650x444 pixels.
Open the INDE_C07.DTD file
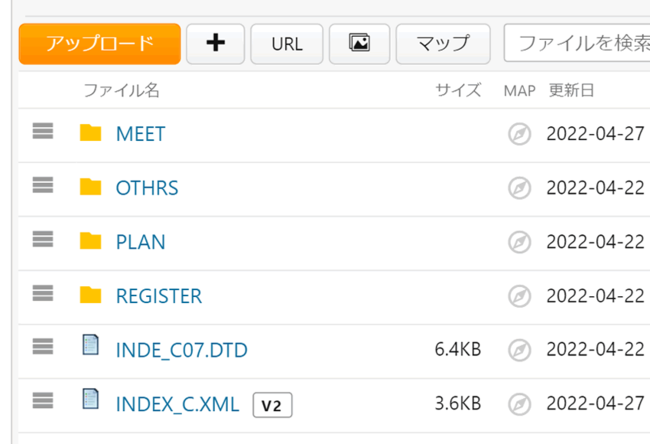(x=181, y=350)
